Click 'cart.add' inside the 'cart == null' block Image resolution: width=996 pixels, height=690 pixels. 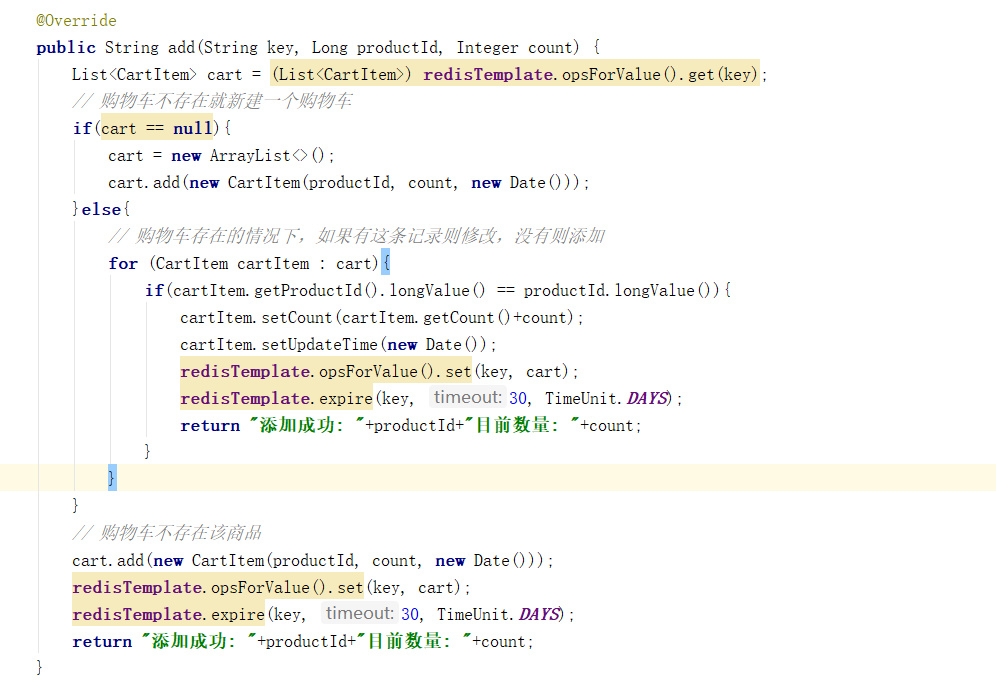tap(144, 183)
